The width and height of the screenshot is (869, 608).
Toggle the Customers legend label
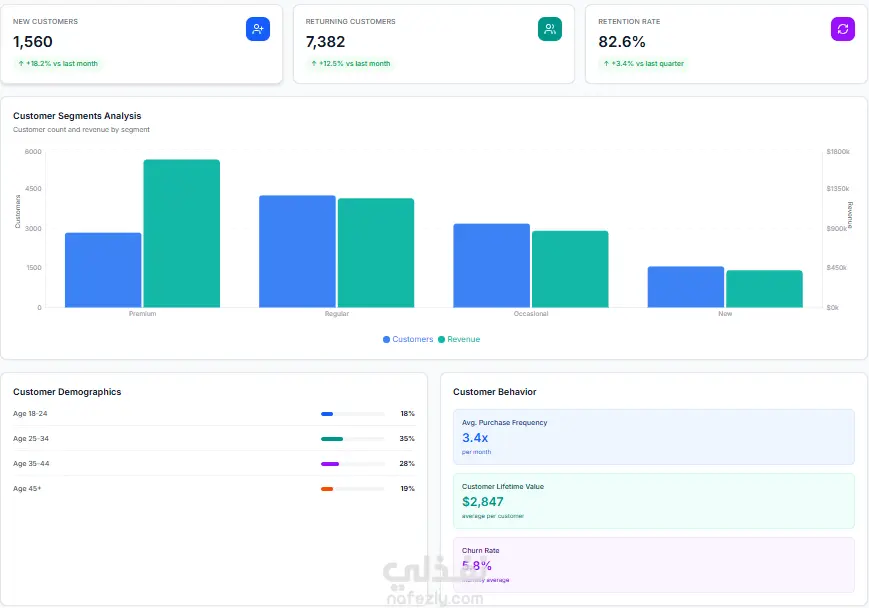tap(412, 339)
